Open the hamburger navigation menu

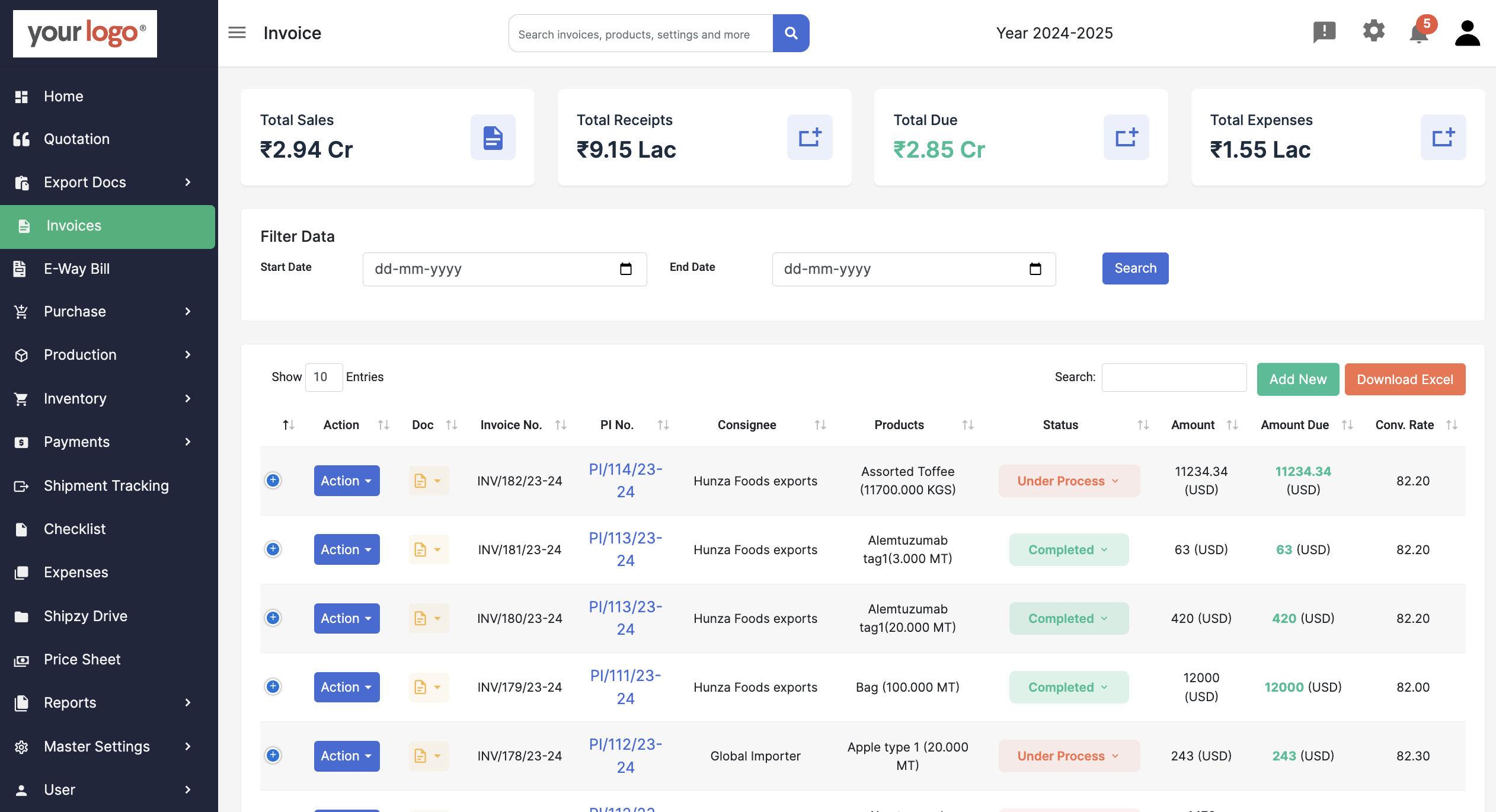point(236,33)
